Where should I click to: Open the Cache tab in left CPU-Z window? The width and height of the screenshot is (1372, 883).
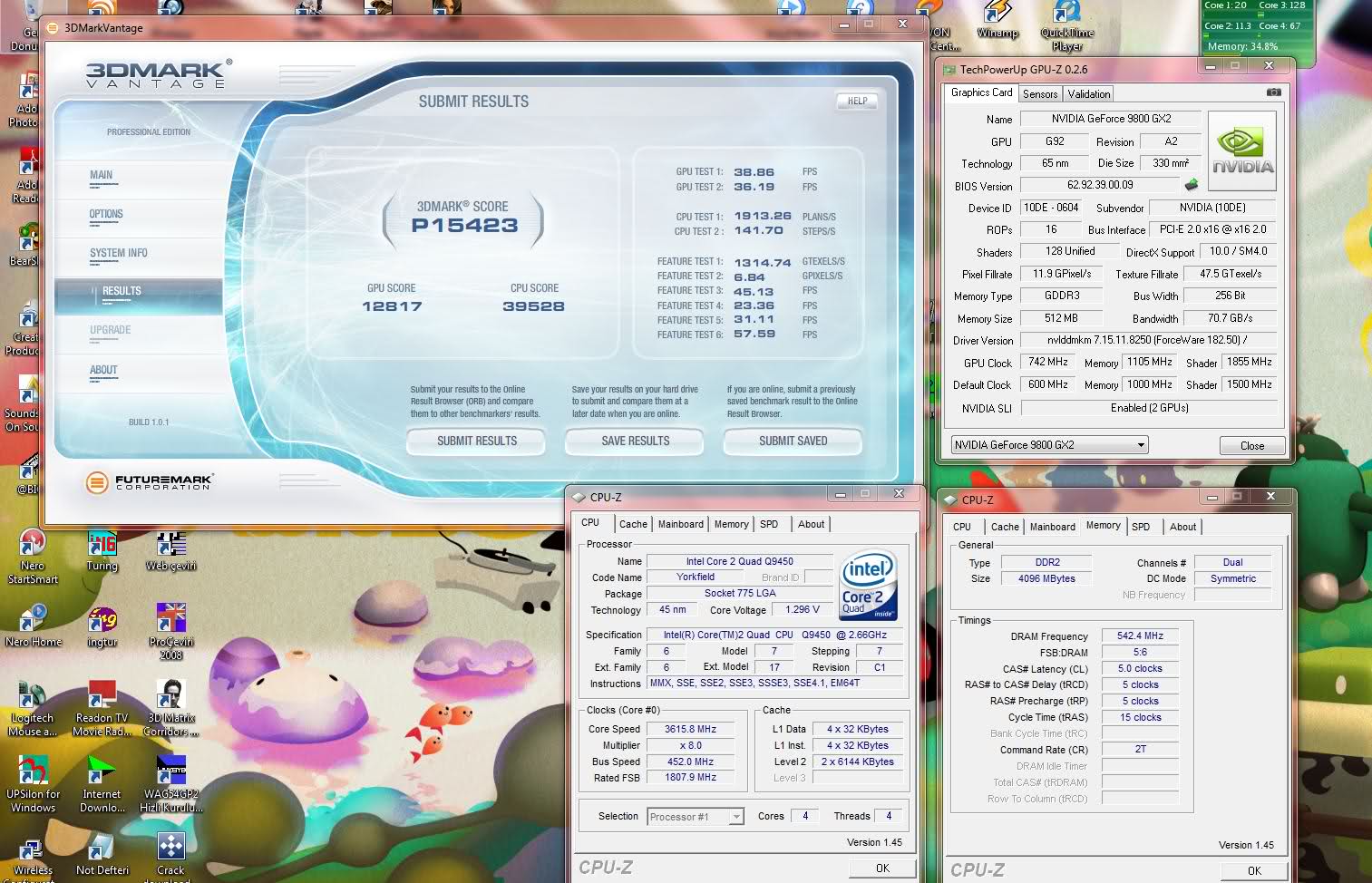coord(633,524)
